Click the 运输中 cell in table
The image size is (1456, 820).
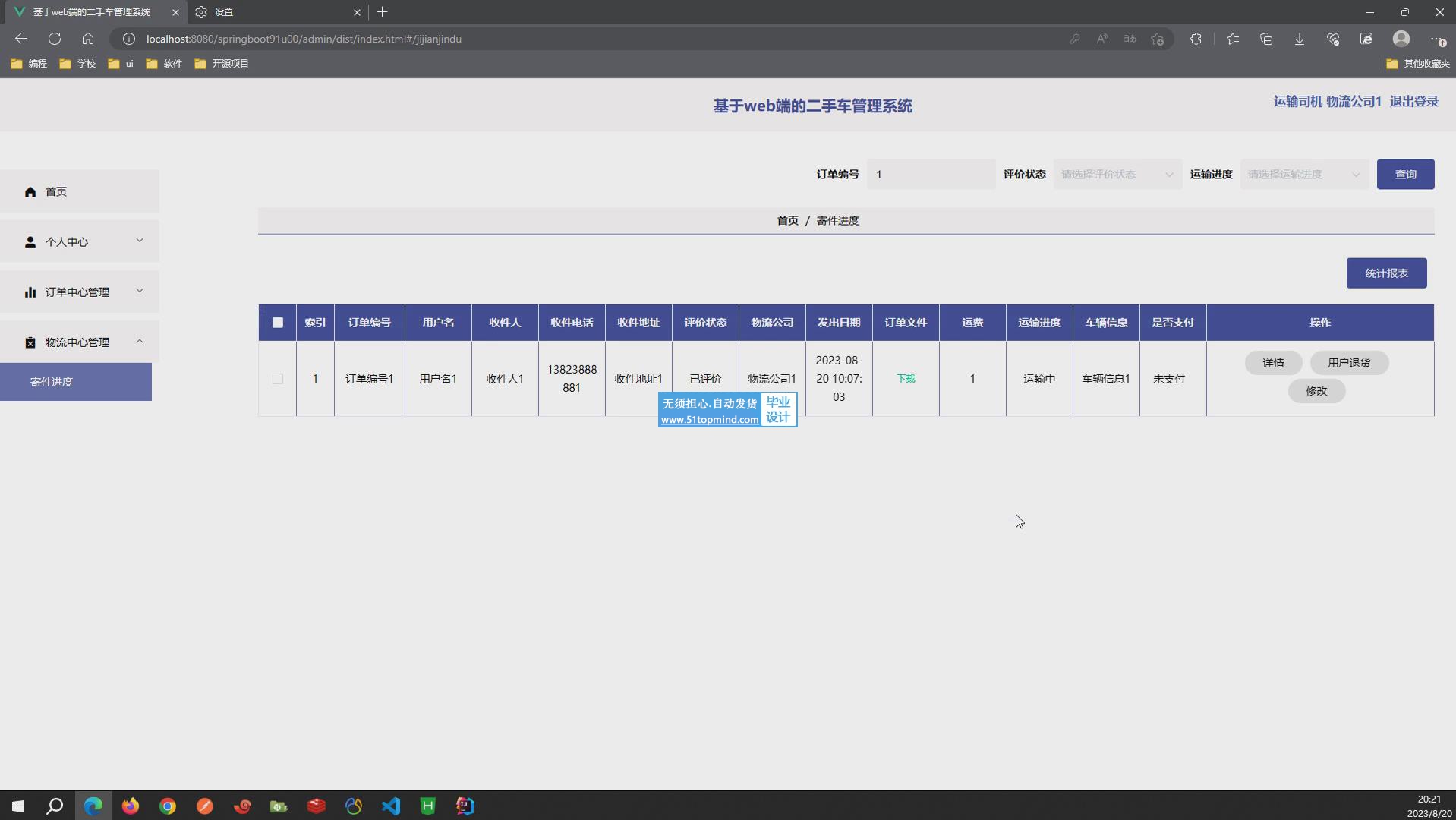(1039, 379)
